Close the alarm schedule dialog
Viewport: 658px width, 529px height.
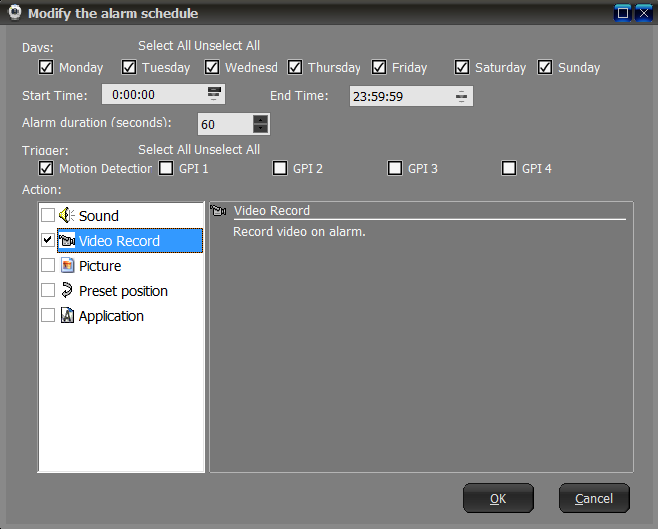[644, 13]
